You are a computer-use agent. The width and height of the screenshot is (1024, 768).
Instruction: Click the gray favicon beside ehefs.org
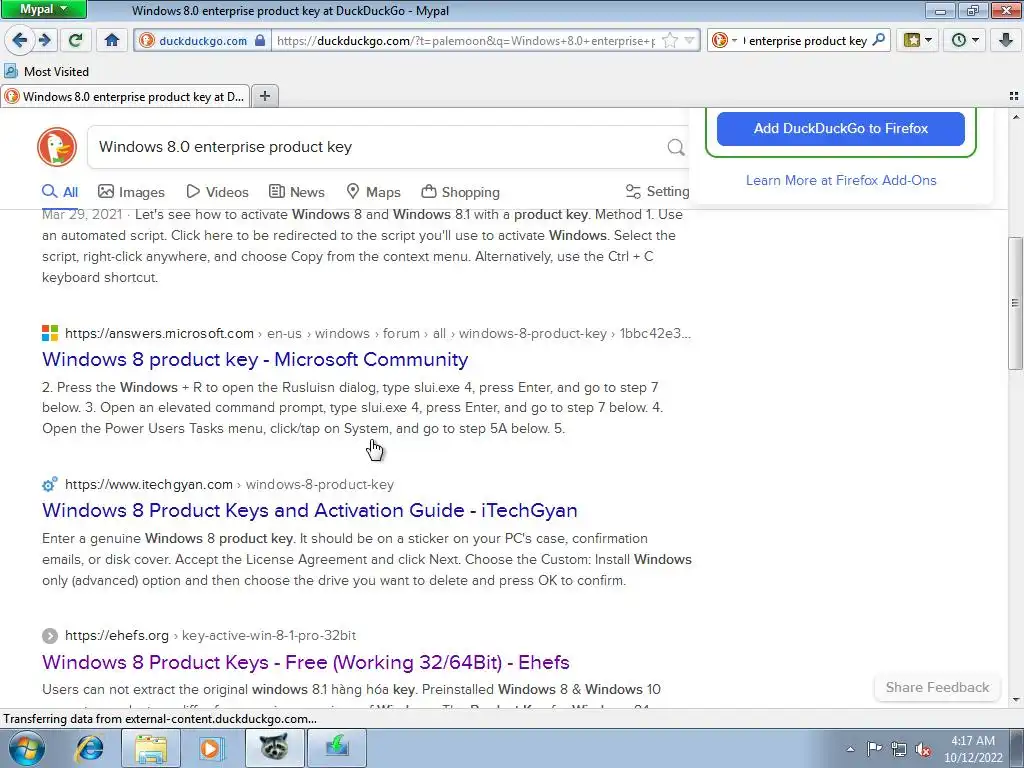pos(50,635)
